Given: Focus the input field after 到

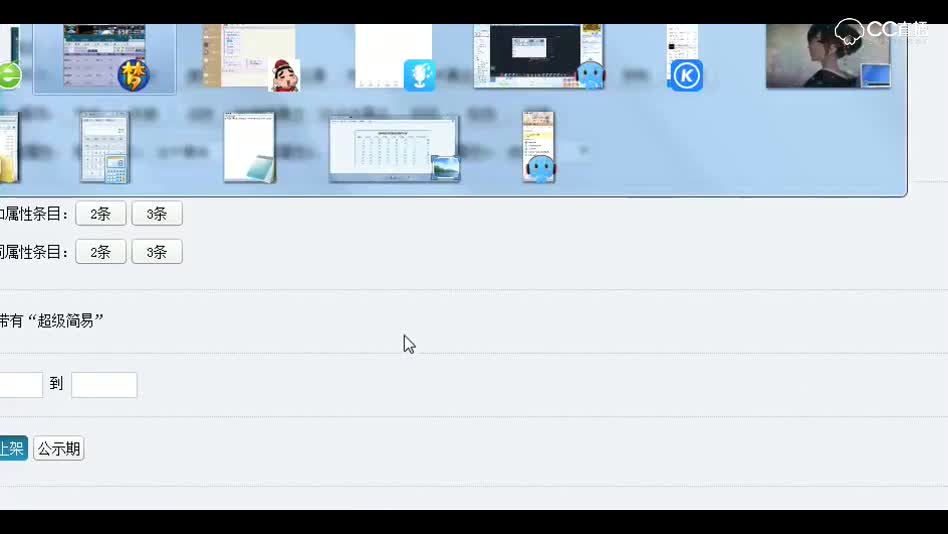Looking at the screenshot, I should pyautogui.click(x=104, y=385).
